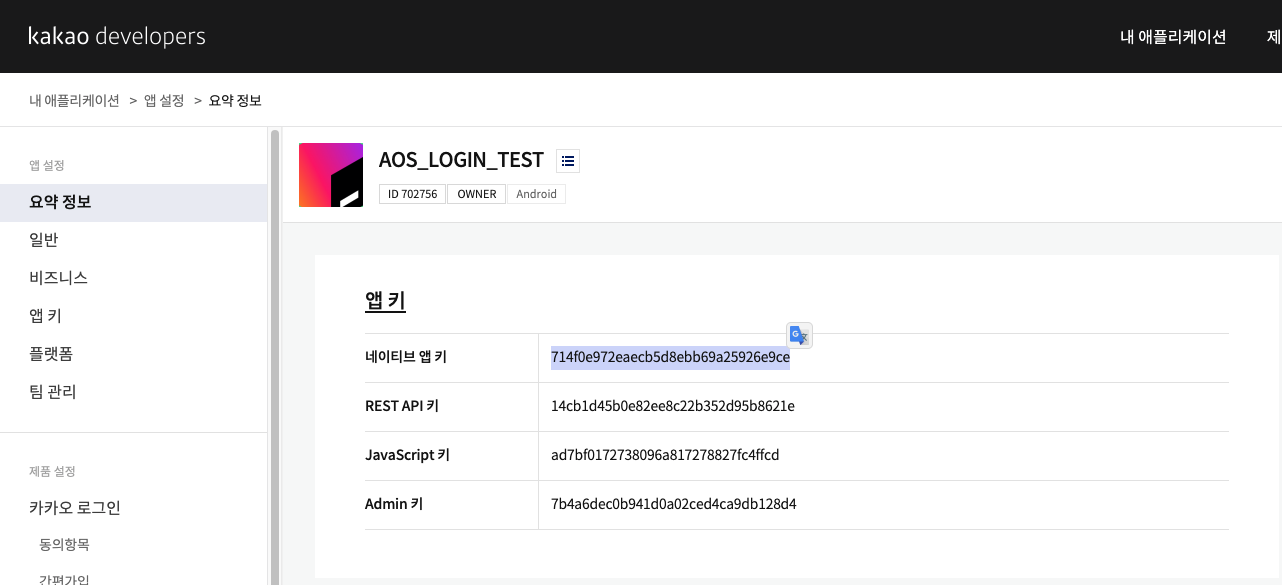Click the kakao developers logo
This screenshot has width=1282, height=585.
pyautogui.click(x=117, y=37)
